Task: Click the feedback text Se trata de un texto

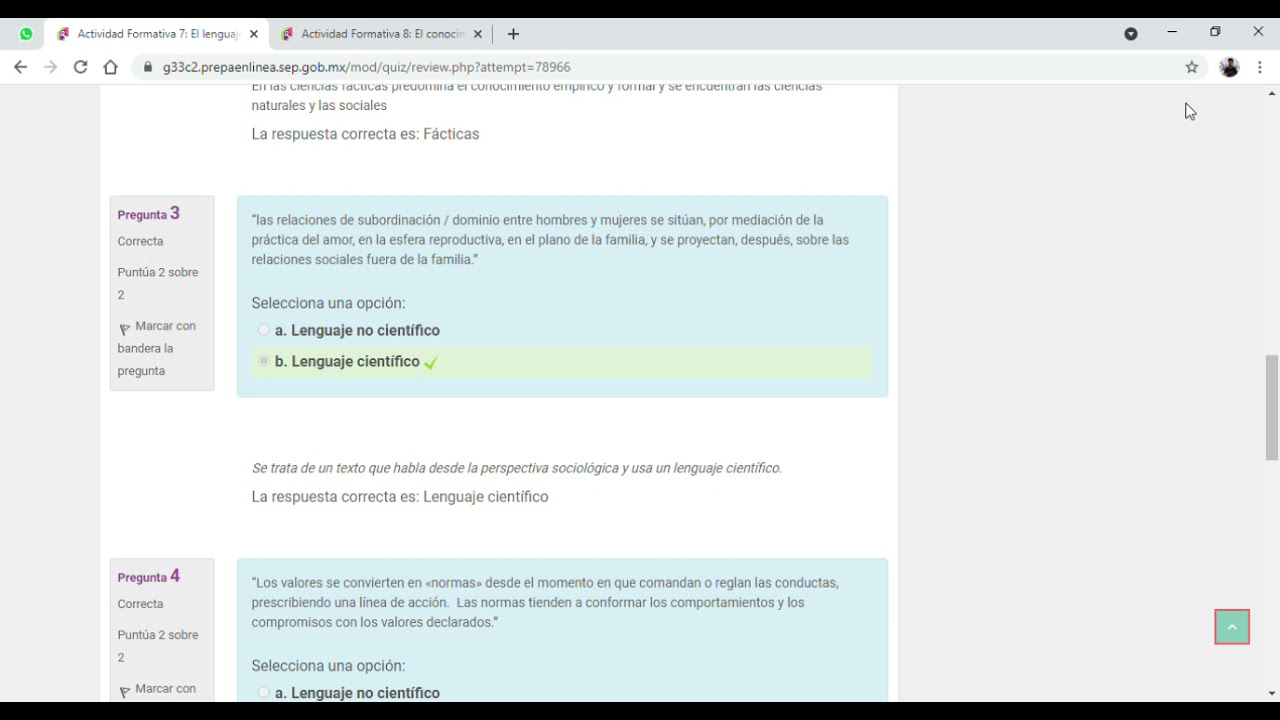Action: pyautogui.click(x=516, y=468)
